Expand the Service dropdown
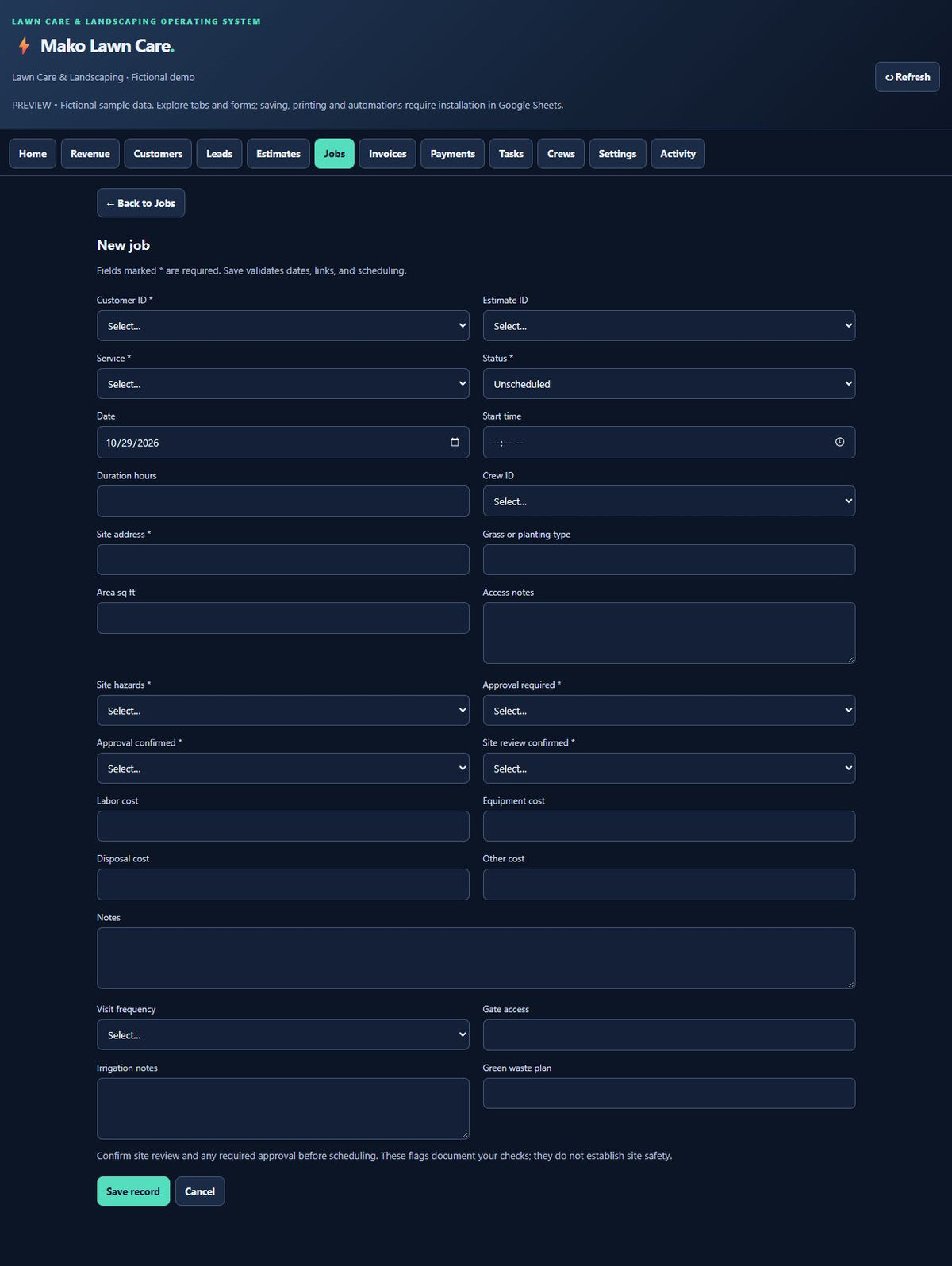Image resolution: width=952 pixels, height=1266 pixels. [x=283, y=384]
